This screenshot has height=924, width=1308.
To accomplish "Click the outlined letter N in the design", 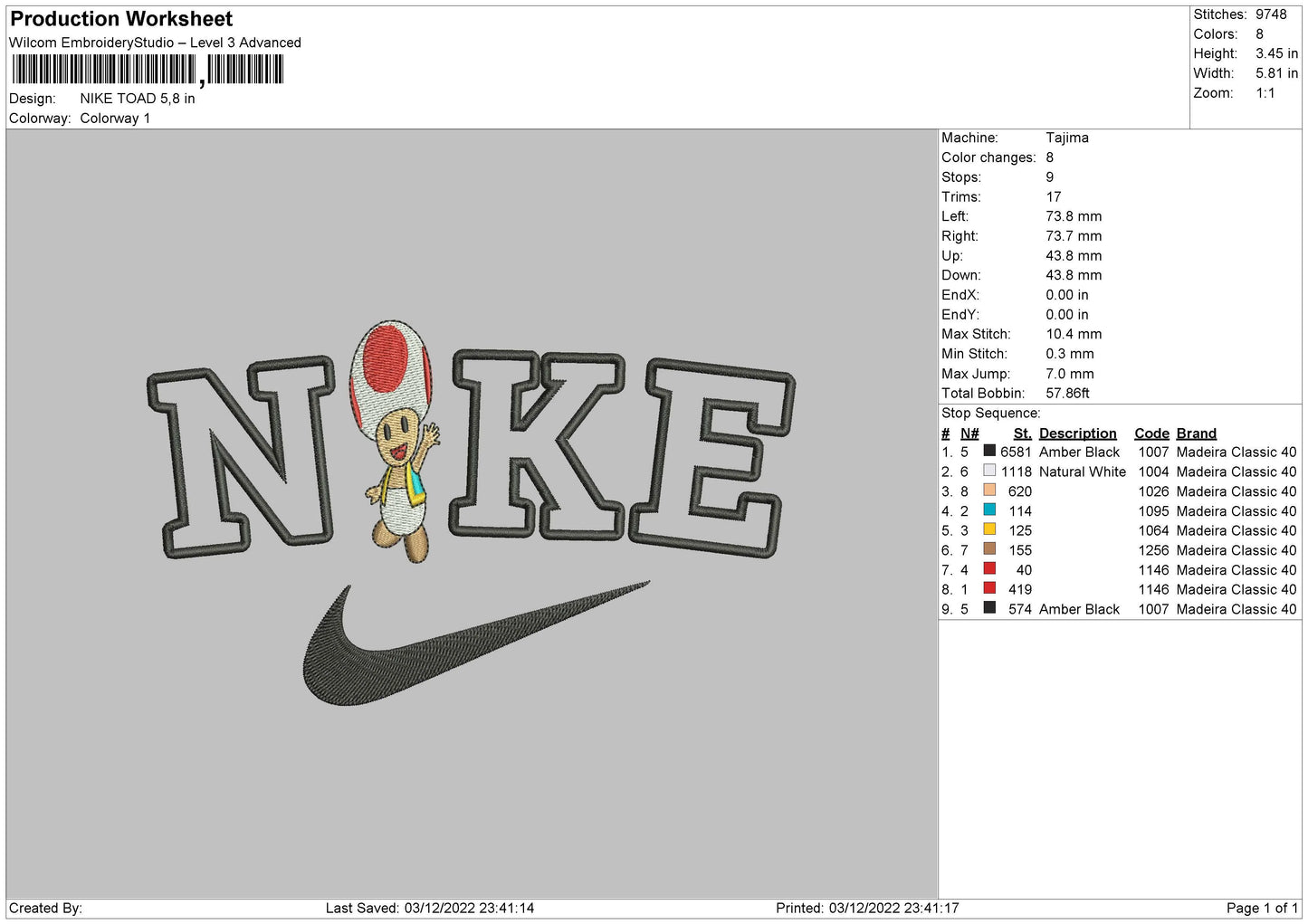I will [x=241, y=455].
